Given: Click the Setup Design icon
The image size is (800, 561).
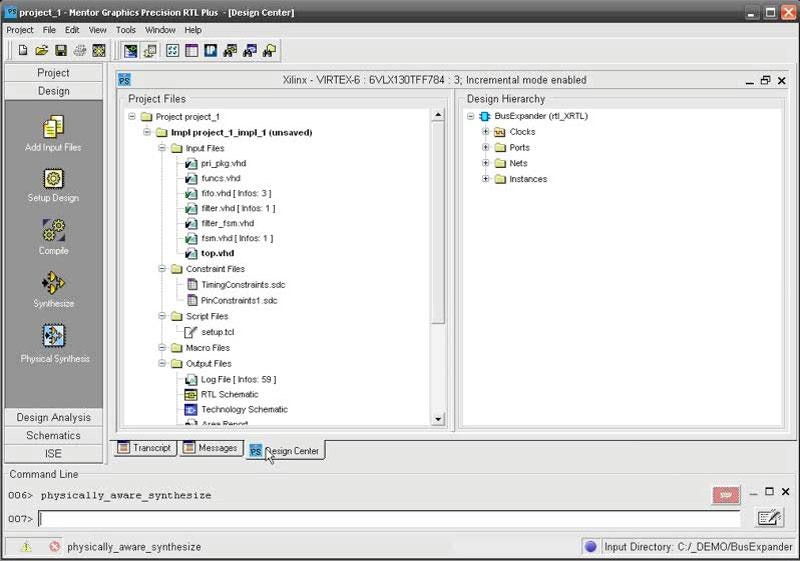Looking at the screenshot, I should coord(54,179).
